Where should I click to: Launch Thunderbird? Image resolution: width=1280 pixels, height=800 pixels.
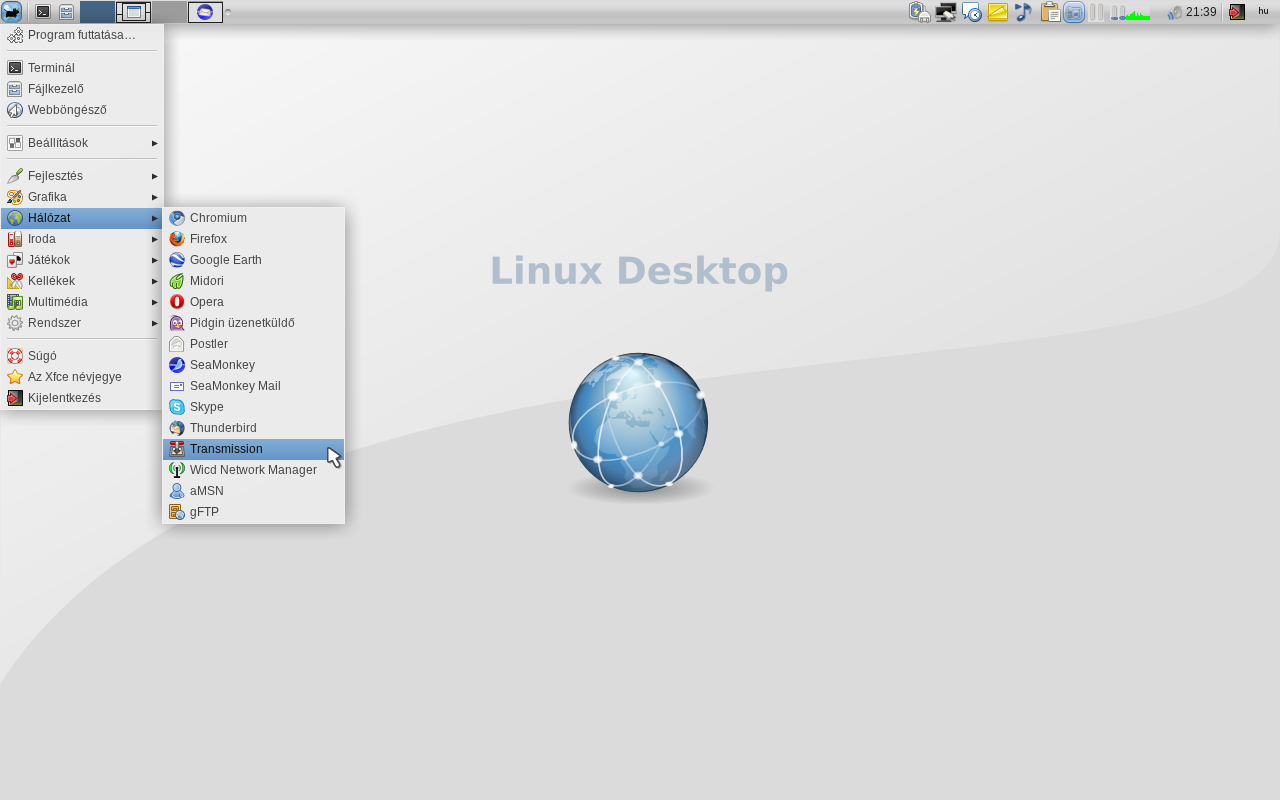coord(253,428)
